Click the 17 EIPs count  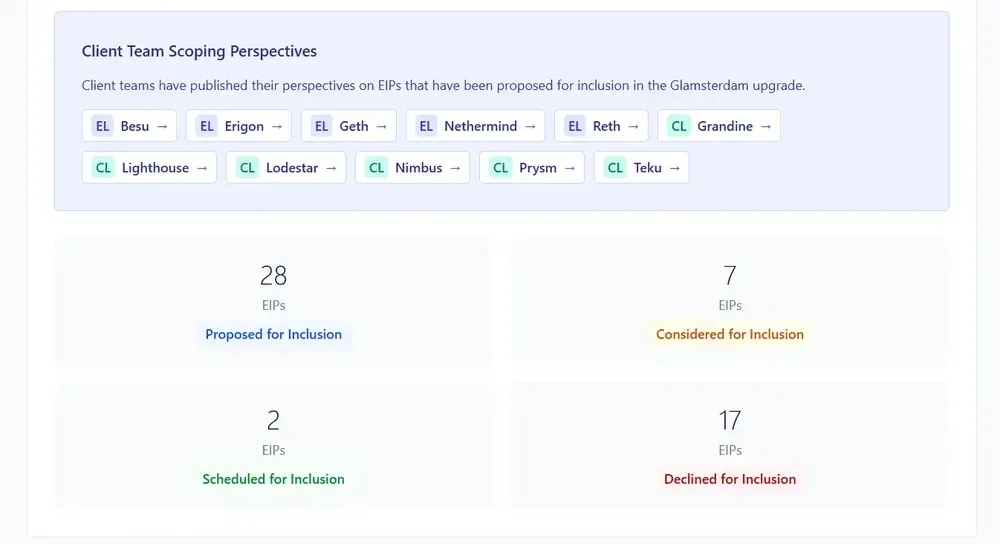tap(730, 420)
